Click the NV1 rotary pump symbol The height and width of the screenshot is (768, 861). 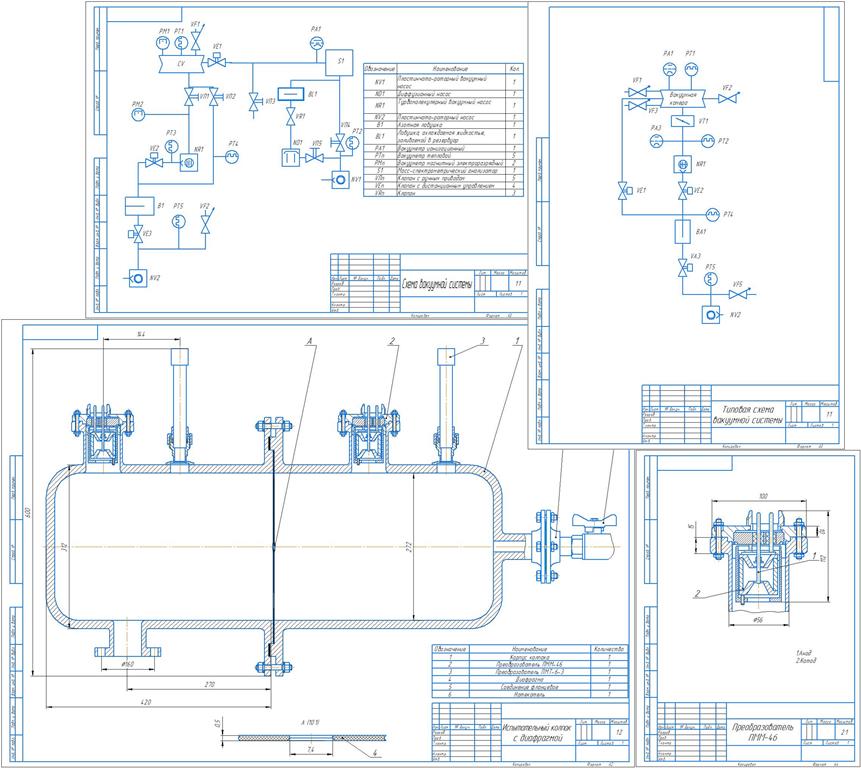340,180
